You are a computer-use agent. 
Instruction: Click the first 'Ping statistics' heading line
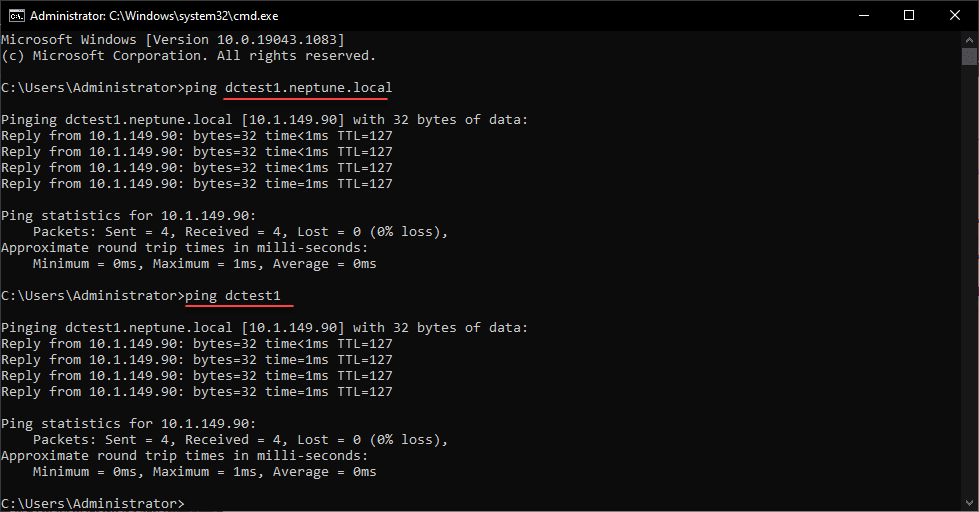128,216
